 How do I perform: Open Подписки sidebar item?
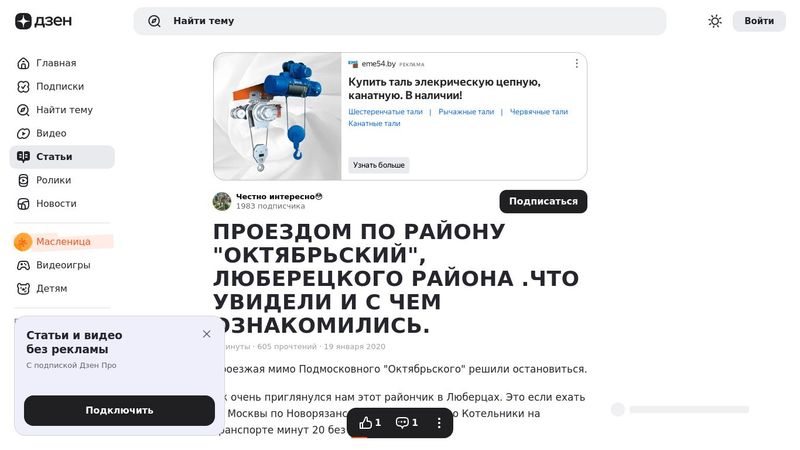coord(62,87)
